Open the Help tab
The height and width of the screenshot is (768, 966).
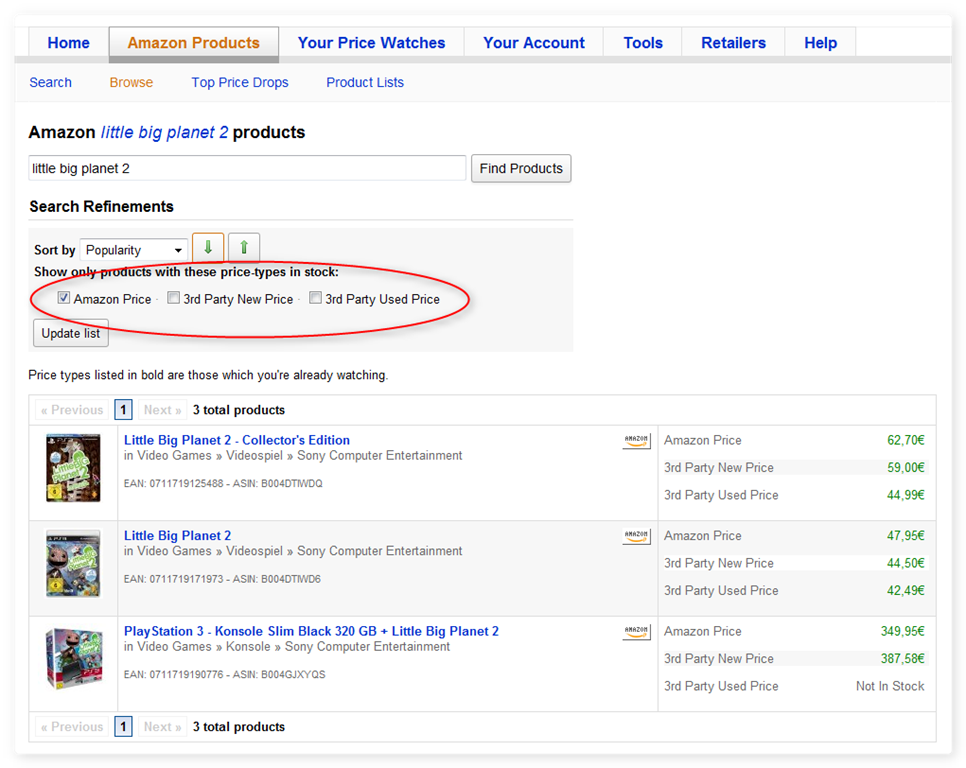click(820, 42)
